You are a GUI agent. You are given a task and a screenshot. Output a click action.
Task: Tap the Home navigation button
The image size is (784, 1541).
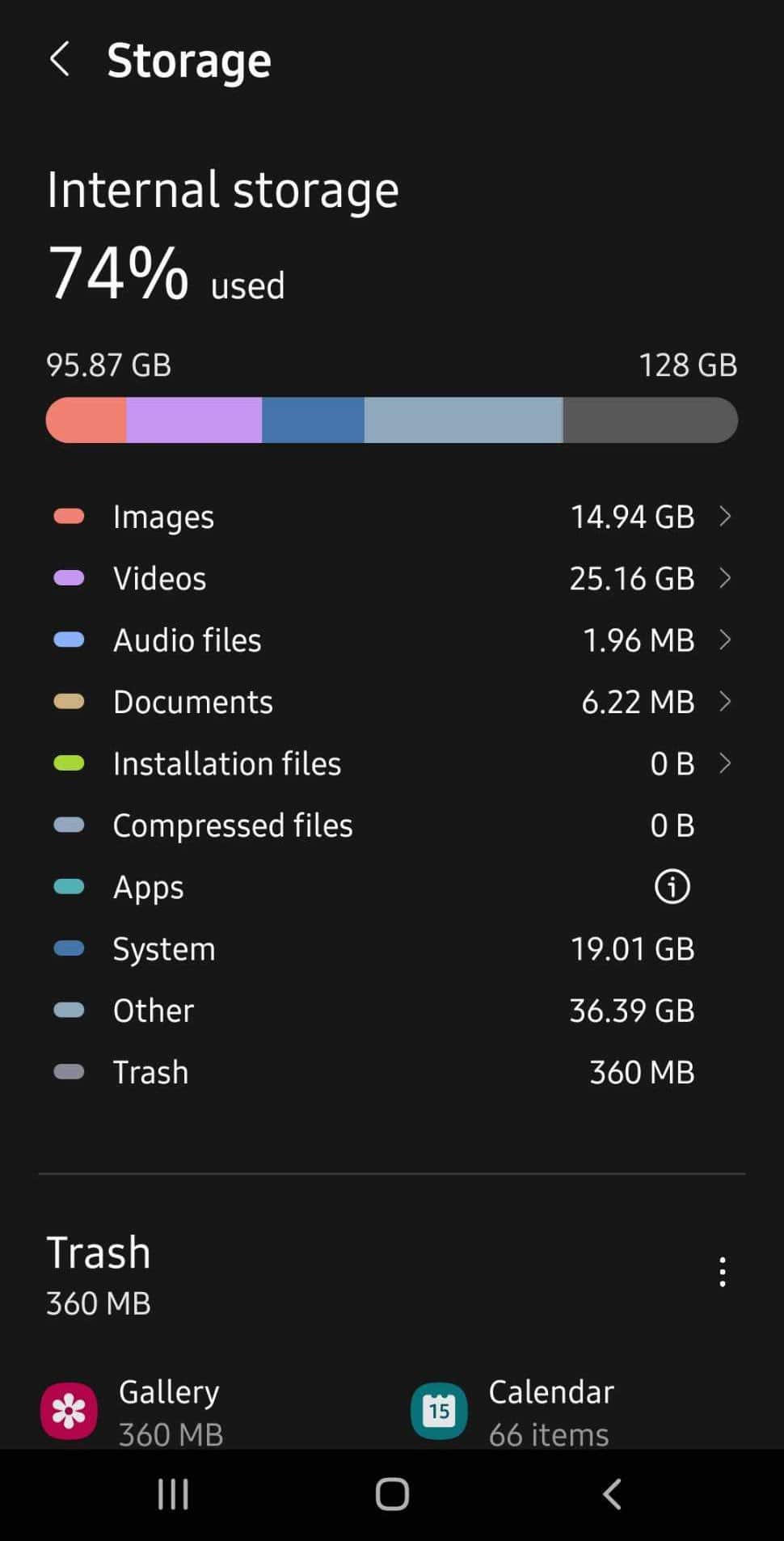(391, 1494)
